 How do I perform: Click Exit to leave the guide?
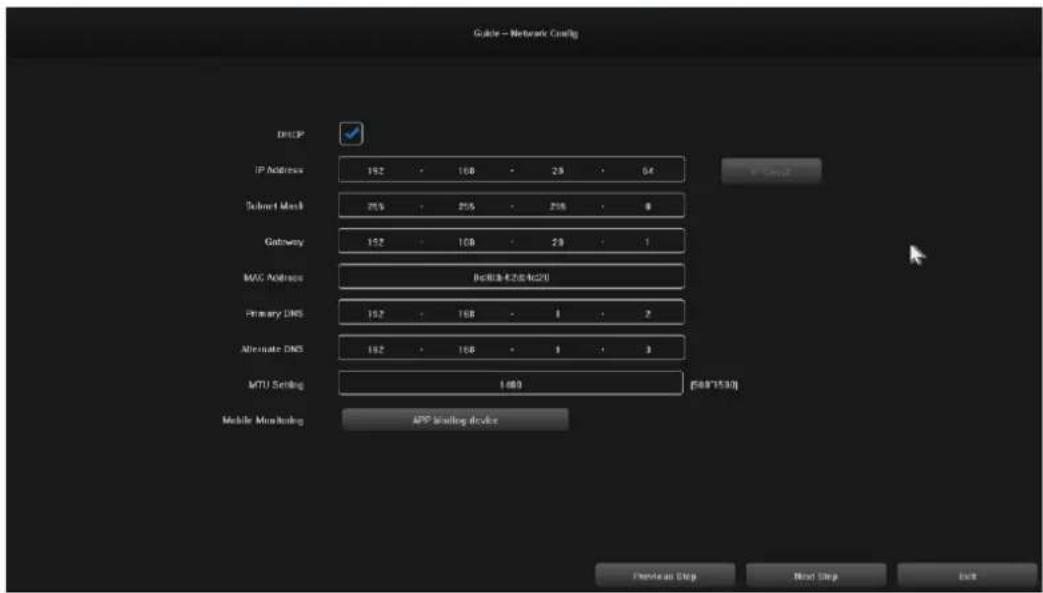(x=967, y=576)
